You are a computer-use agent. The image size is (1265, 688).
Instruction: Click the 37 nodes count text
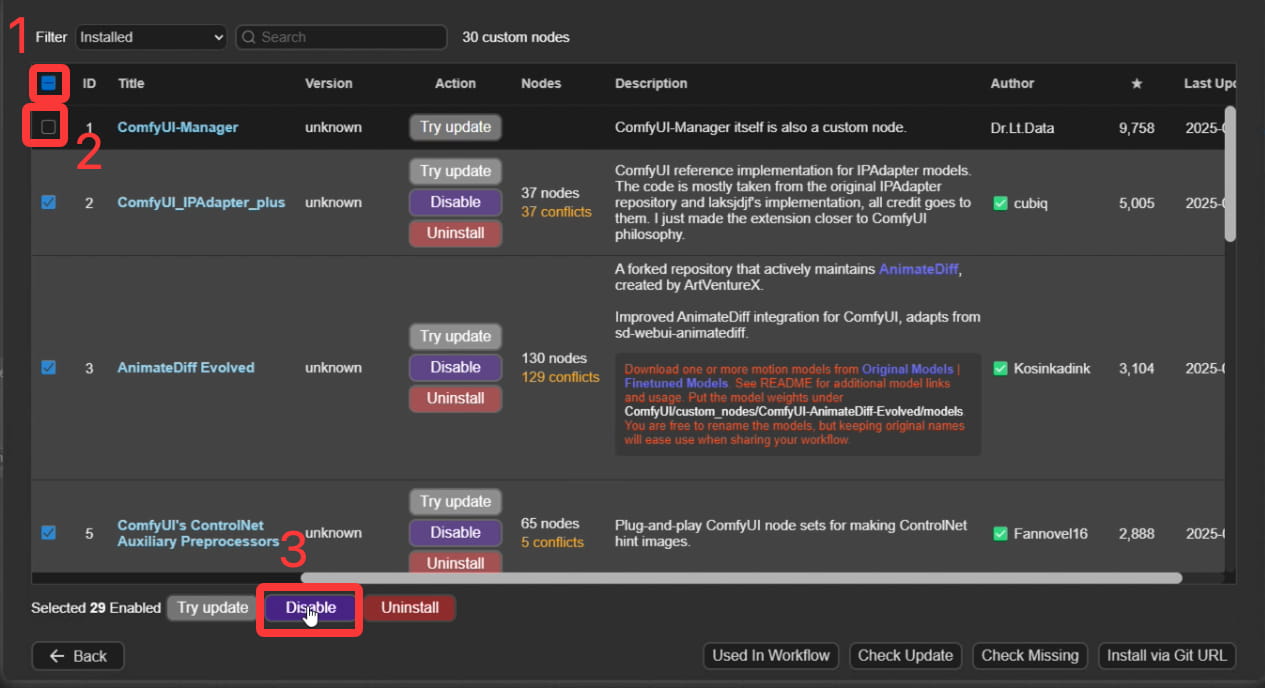click(550, 193)
